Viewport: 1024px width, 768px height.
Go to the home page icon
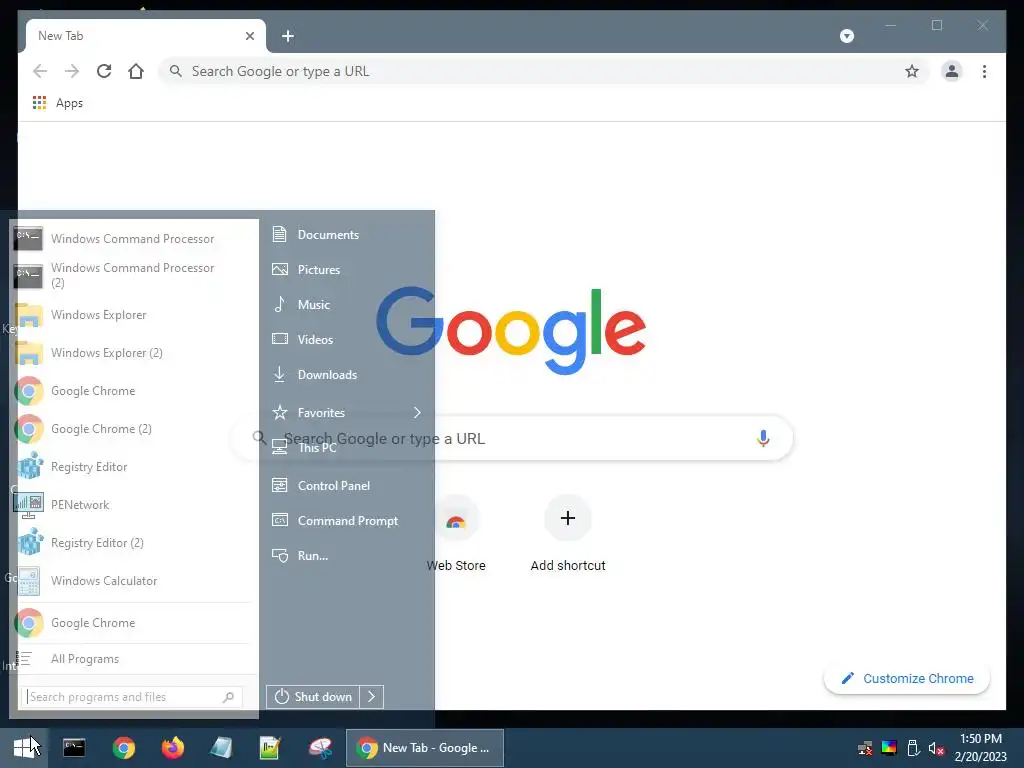[136, 71]
